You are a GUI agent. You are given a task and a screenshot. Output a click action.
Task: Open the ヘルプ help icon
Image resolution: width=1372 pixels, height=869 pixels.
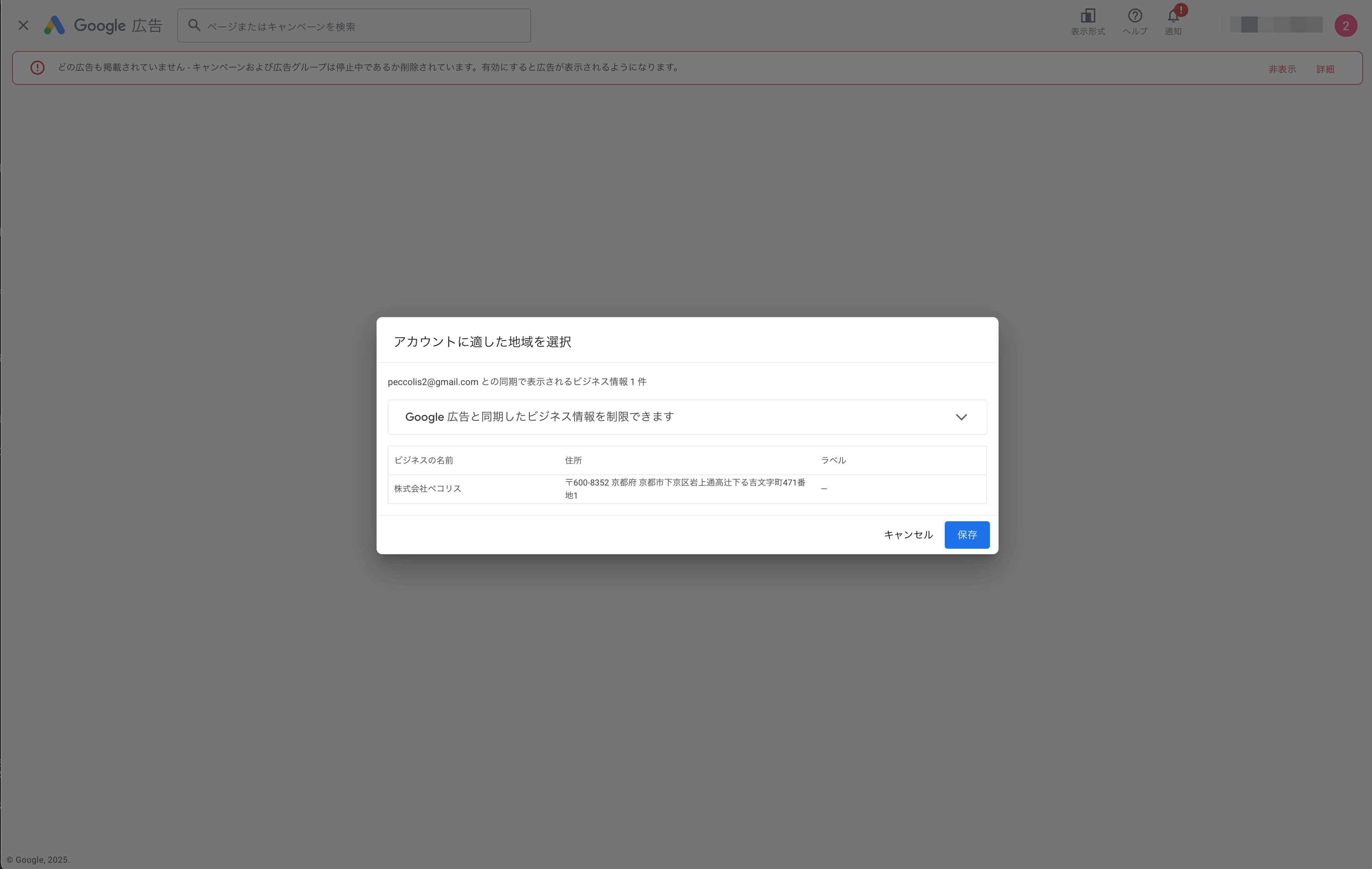tap(1134, 16)
